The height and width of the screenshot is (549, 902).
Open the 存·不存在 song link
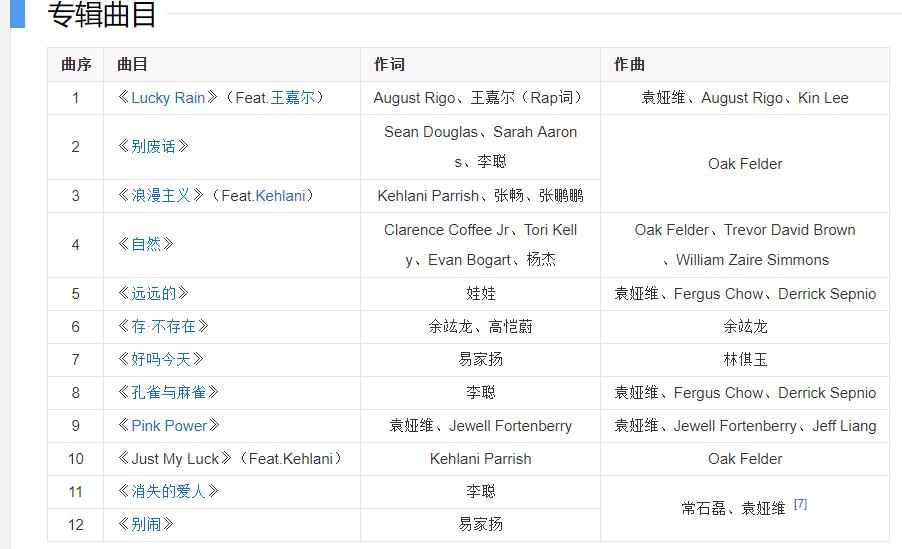point(163,327)
